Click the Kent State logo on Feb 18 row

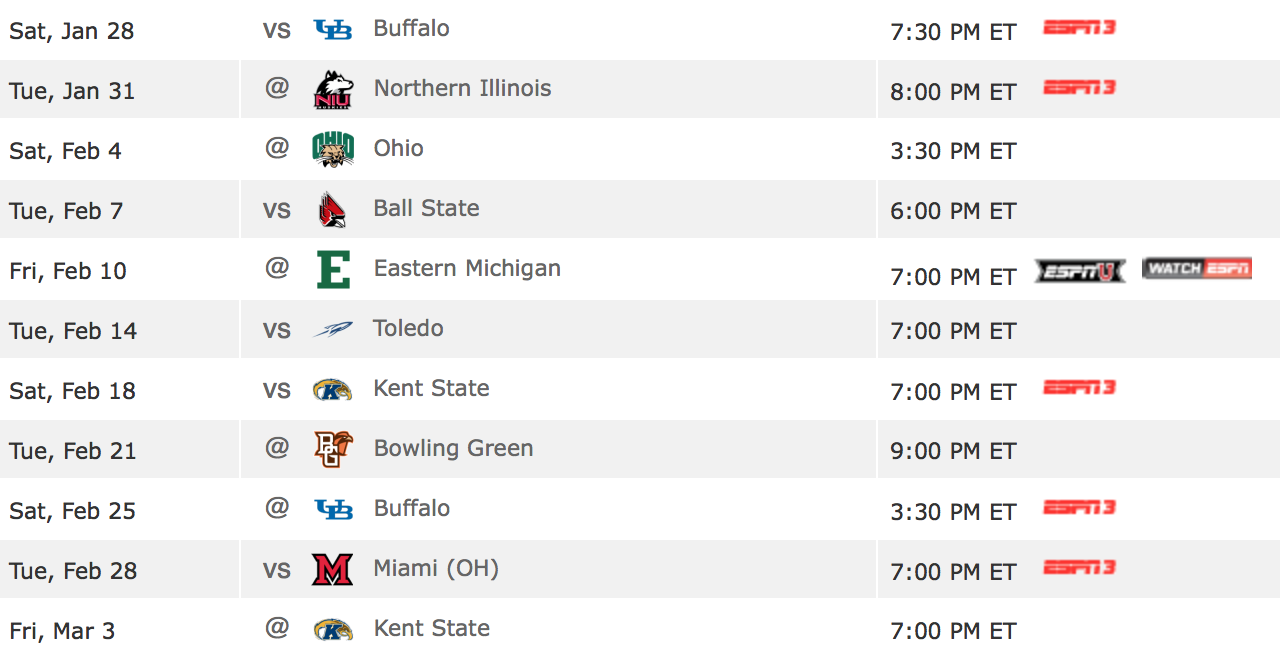click(x=333, y=389)
